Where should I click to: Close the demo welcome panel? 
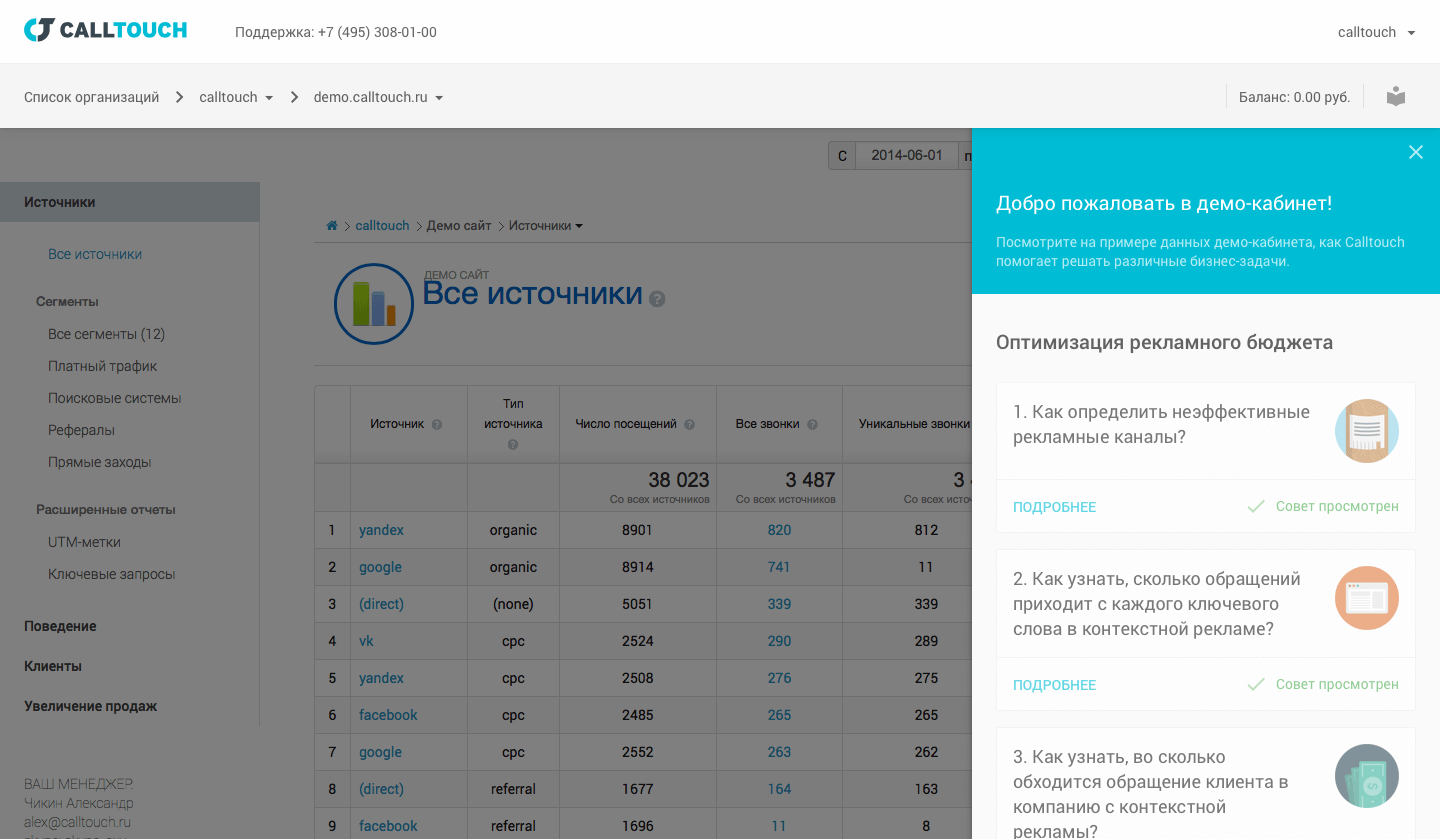coord(1415,152)
